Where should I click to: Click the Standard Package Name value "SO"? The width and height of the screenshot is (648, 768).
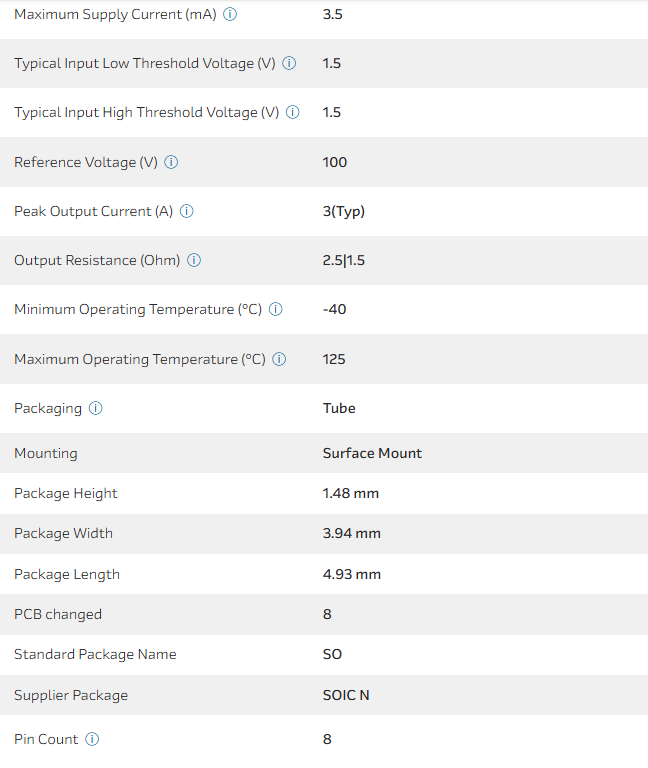click(x=332, y=654)
